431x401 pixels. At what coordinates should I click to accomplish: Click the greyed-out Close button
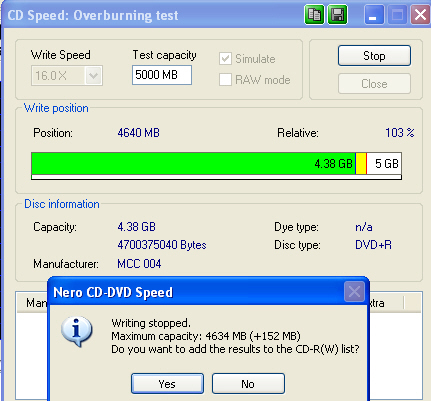374,84
